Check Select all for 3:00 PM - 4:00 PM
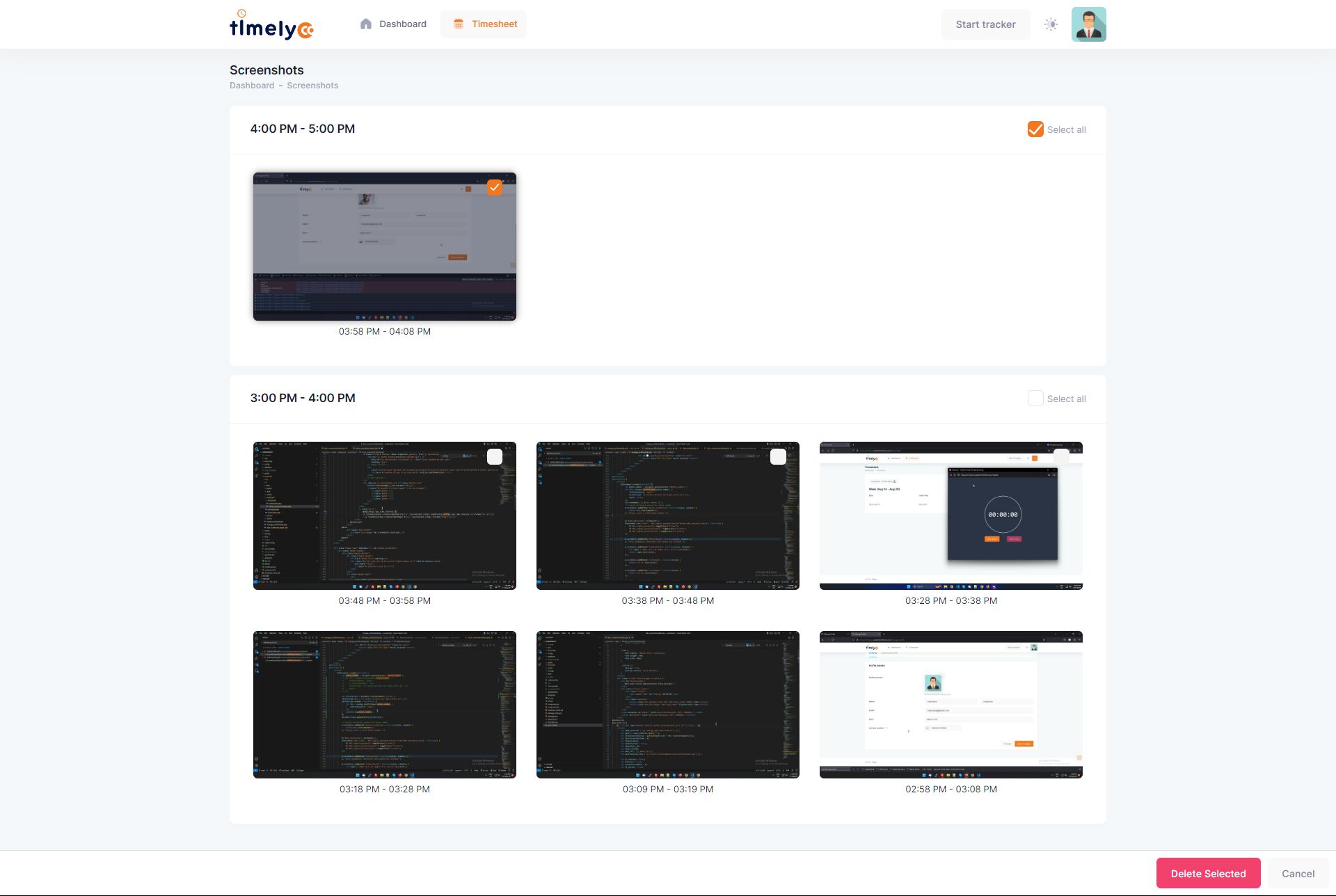This screenshot has height=896, width=1336. 1035,399
